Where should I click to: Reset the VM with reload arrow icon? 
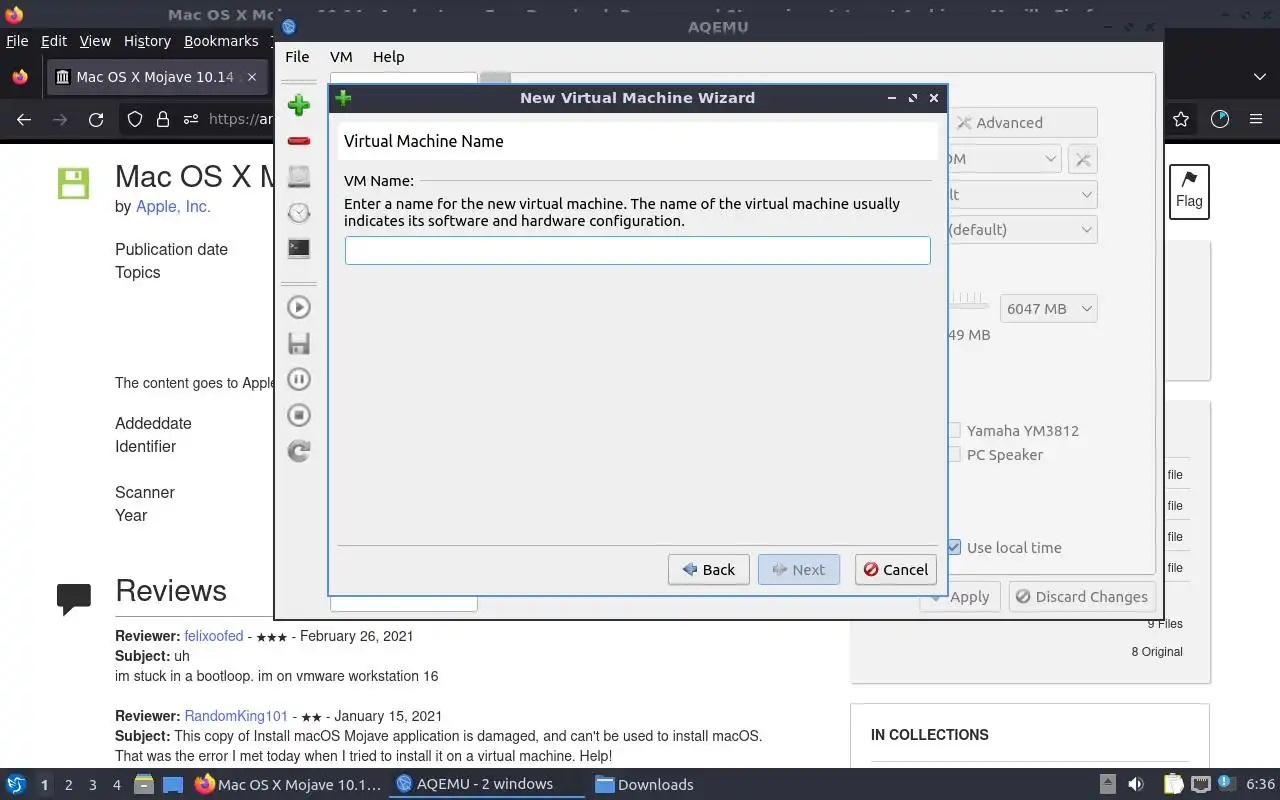[x=298, y=451]
